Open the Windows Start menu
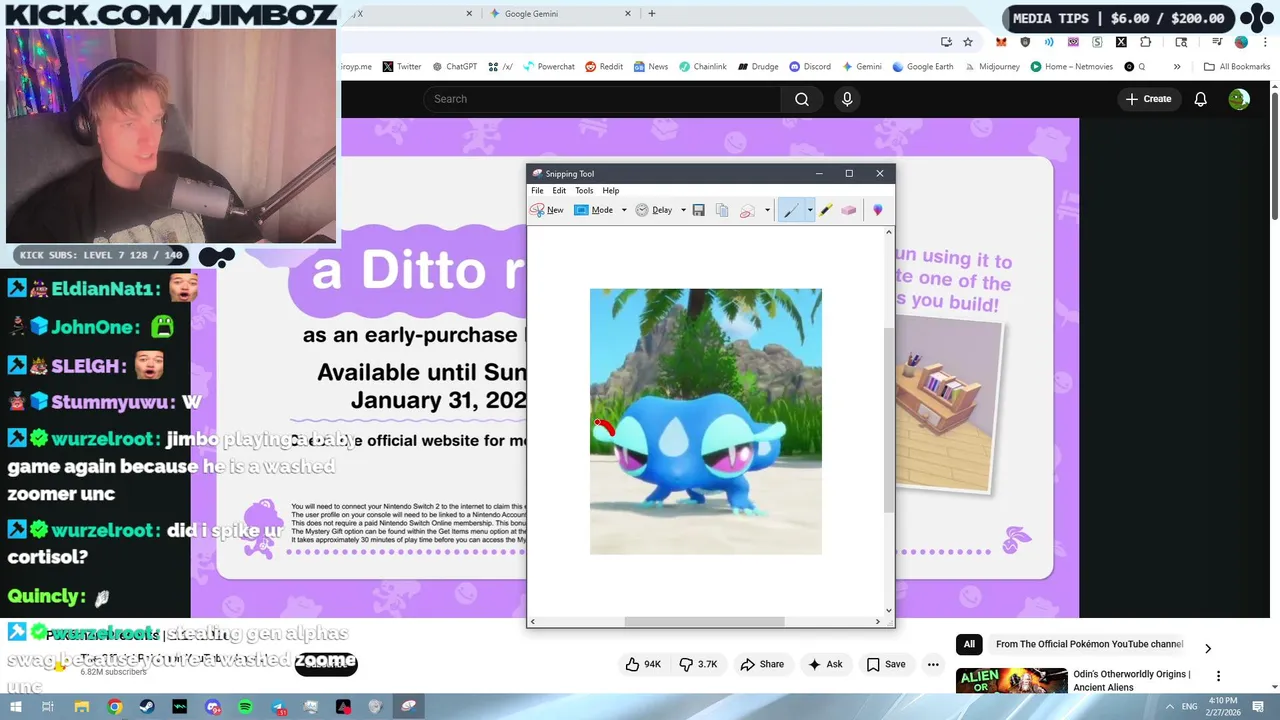 coord(15,707)
